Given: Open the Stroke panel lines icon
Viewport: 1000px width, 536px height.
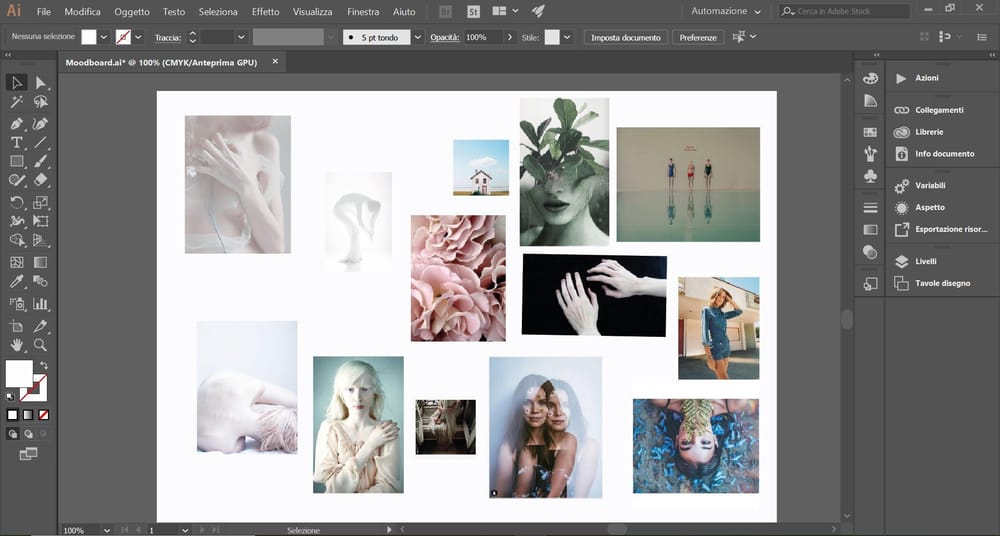Looking at the screenshot, I should (x=870, y=208).
